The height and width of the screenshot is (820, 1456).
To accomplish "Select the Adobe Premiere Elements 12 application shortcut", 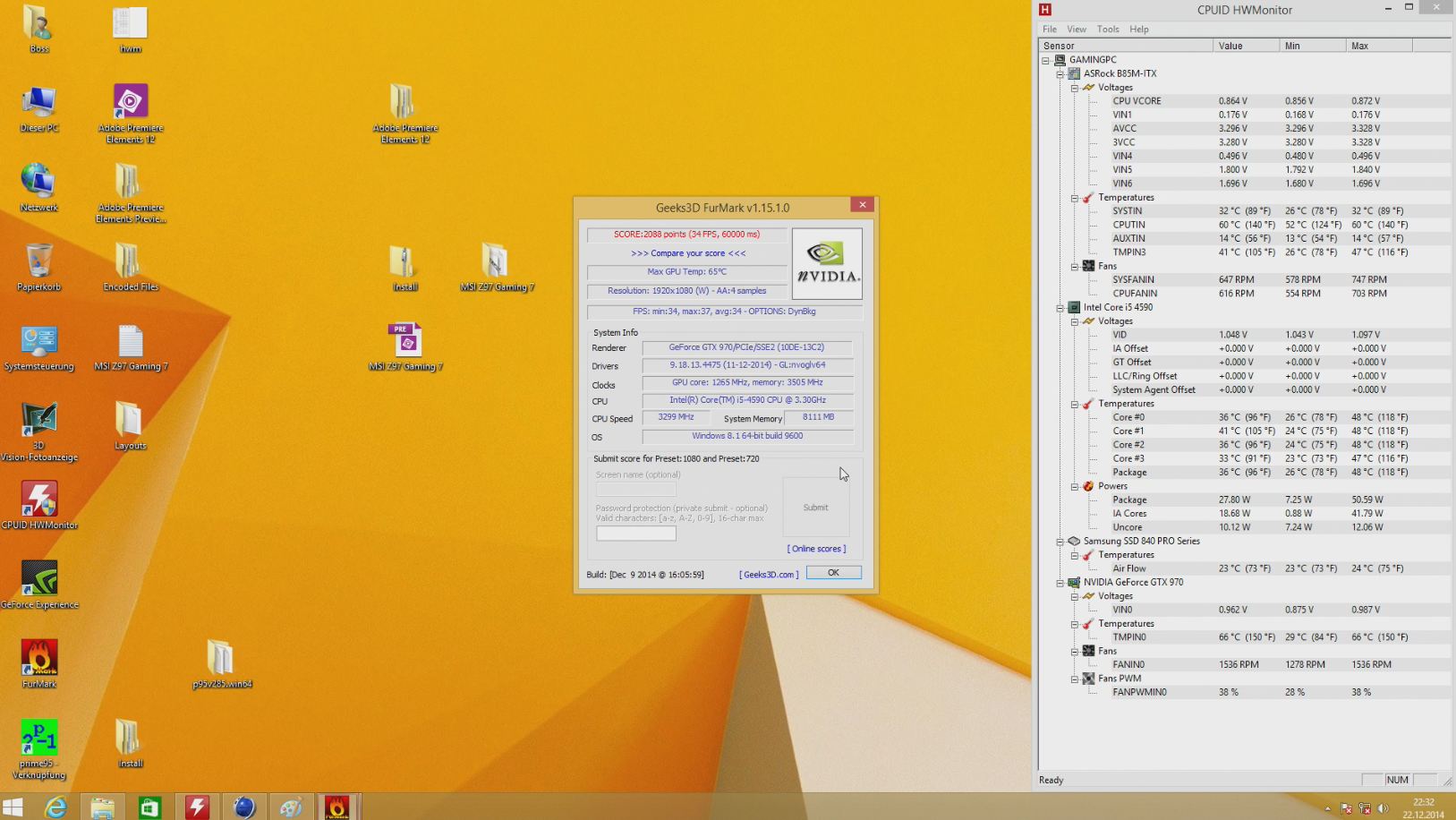I will (131, 114).
